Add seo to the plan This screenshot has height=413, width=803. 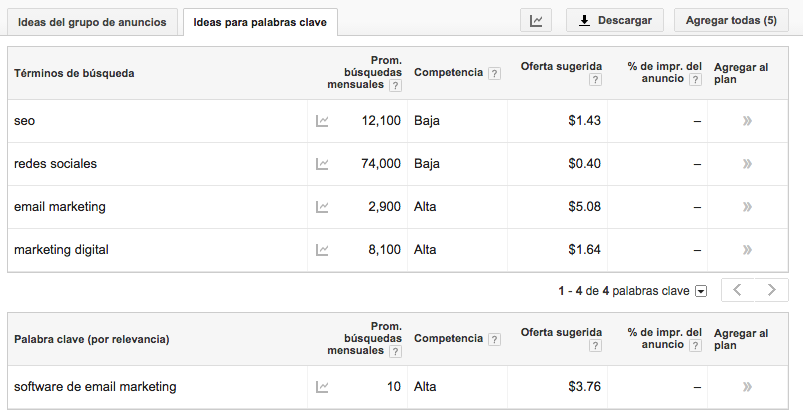tap(747, 121)
